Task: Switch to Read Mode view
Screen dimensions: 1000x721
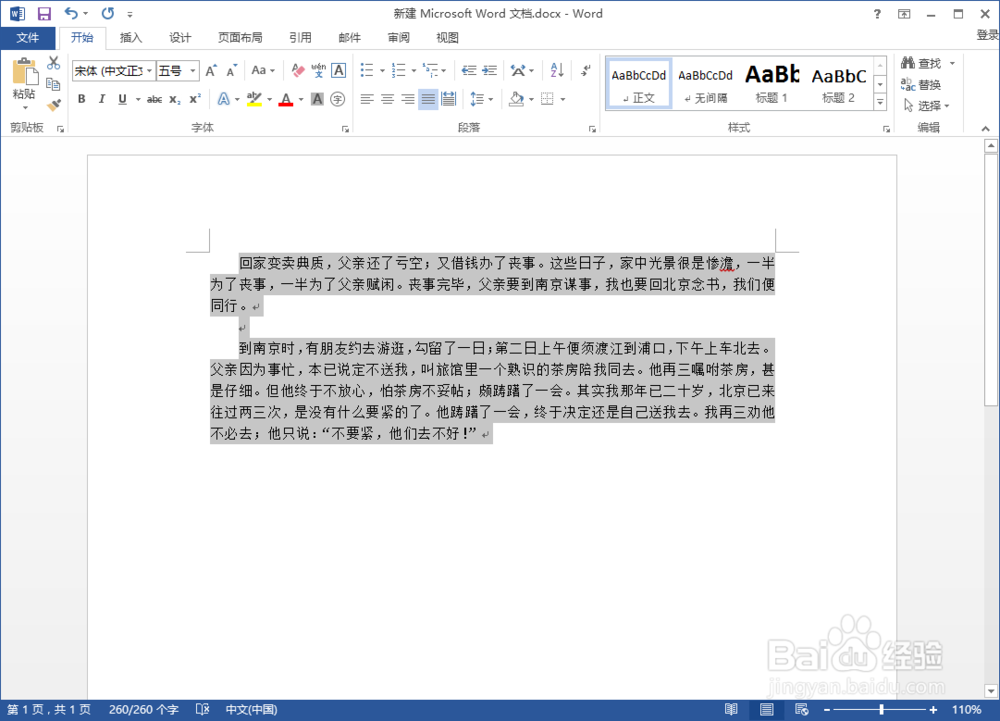Action: pyautogui.click(x=731, y=710)
